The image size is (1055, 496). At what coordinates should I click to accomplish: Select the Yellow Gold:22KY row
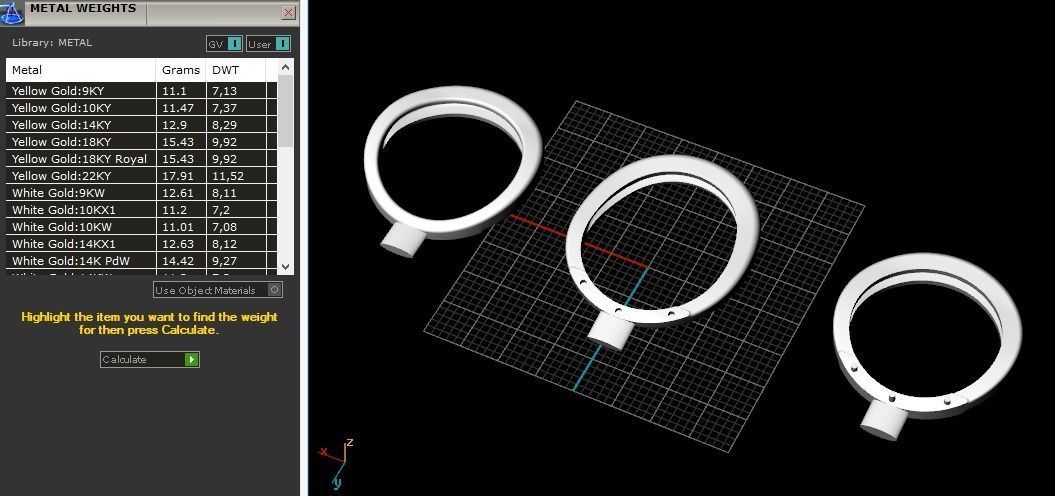(141, 176)
